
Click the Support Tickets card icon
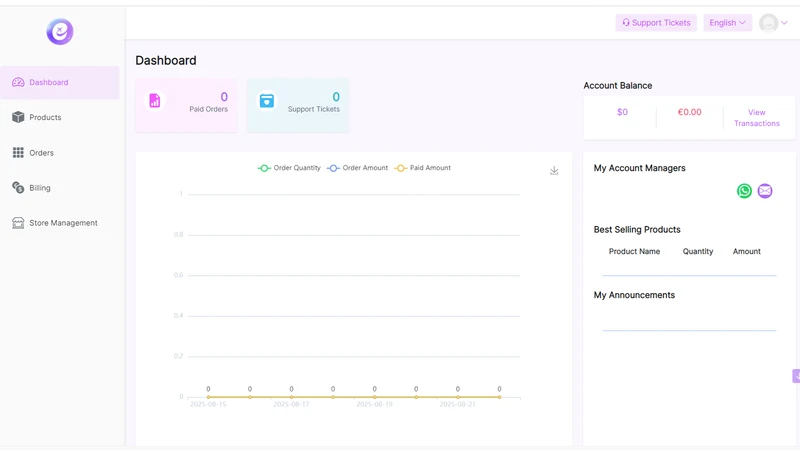[x=266, y=101]
